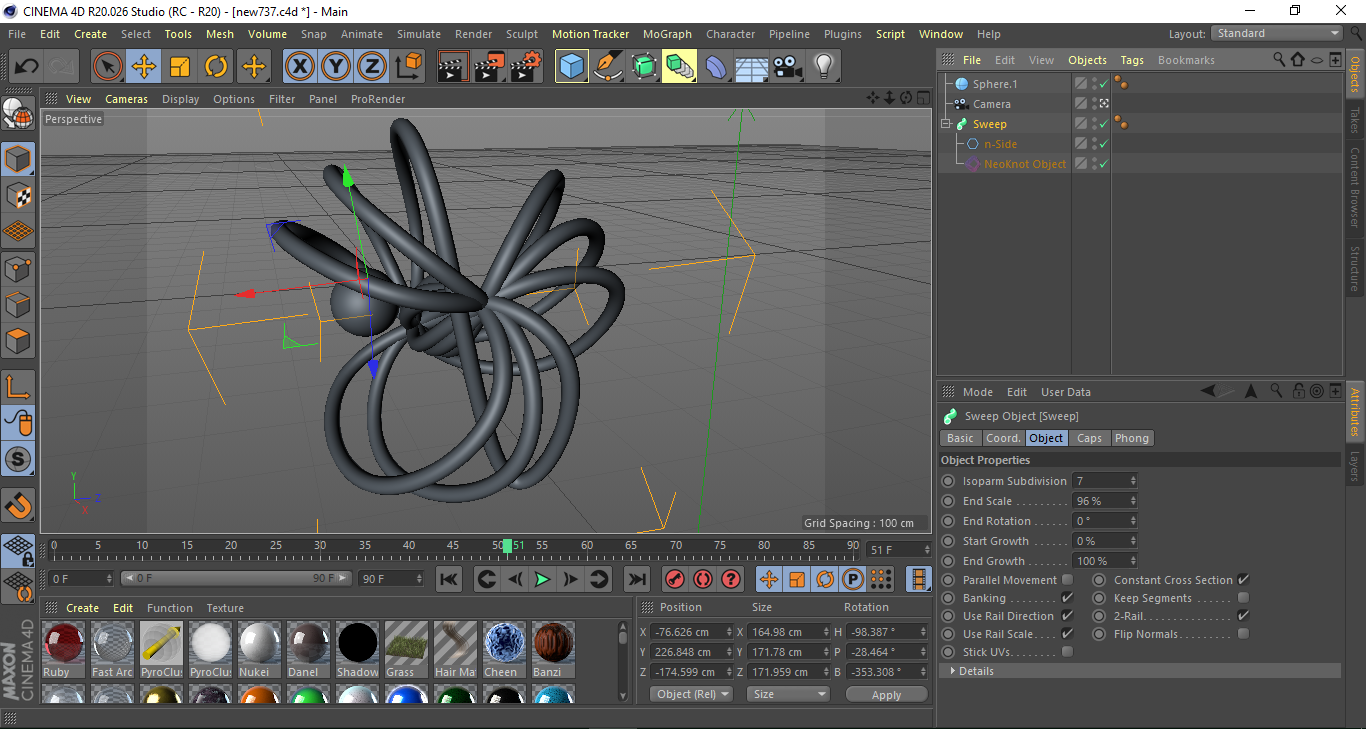Screen dimensions: 1366x729
Task: Click the Apply button
Action: coord(886,694)
